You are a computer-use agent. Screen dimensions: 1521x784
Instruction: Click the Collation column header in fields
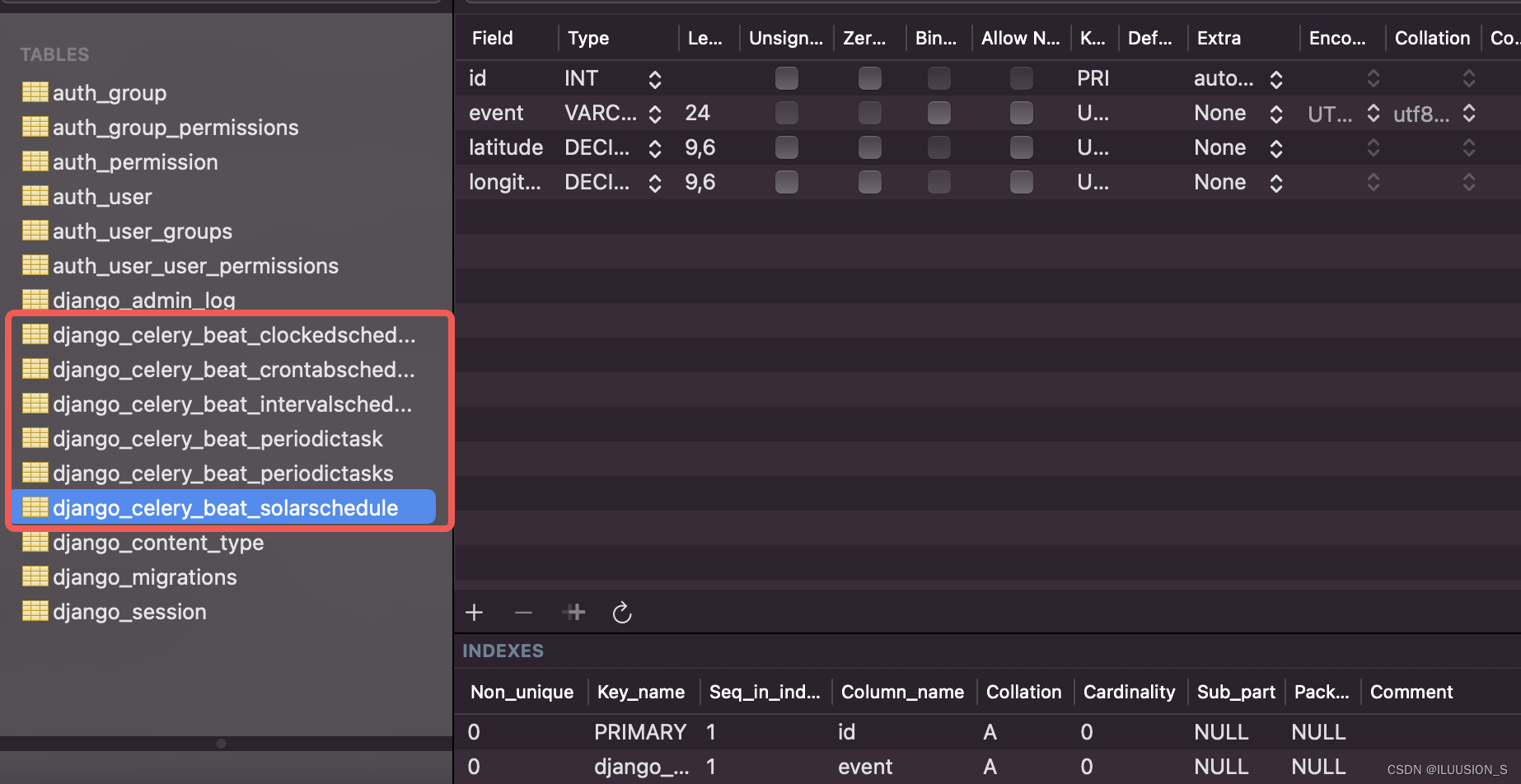point(1432,38)
